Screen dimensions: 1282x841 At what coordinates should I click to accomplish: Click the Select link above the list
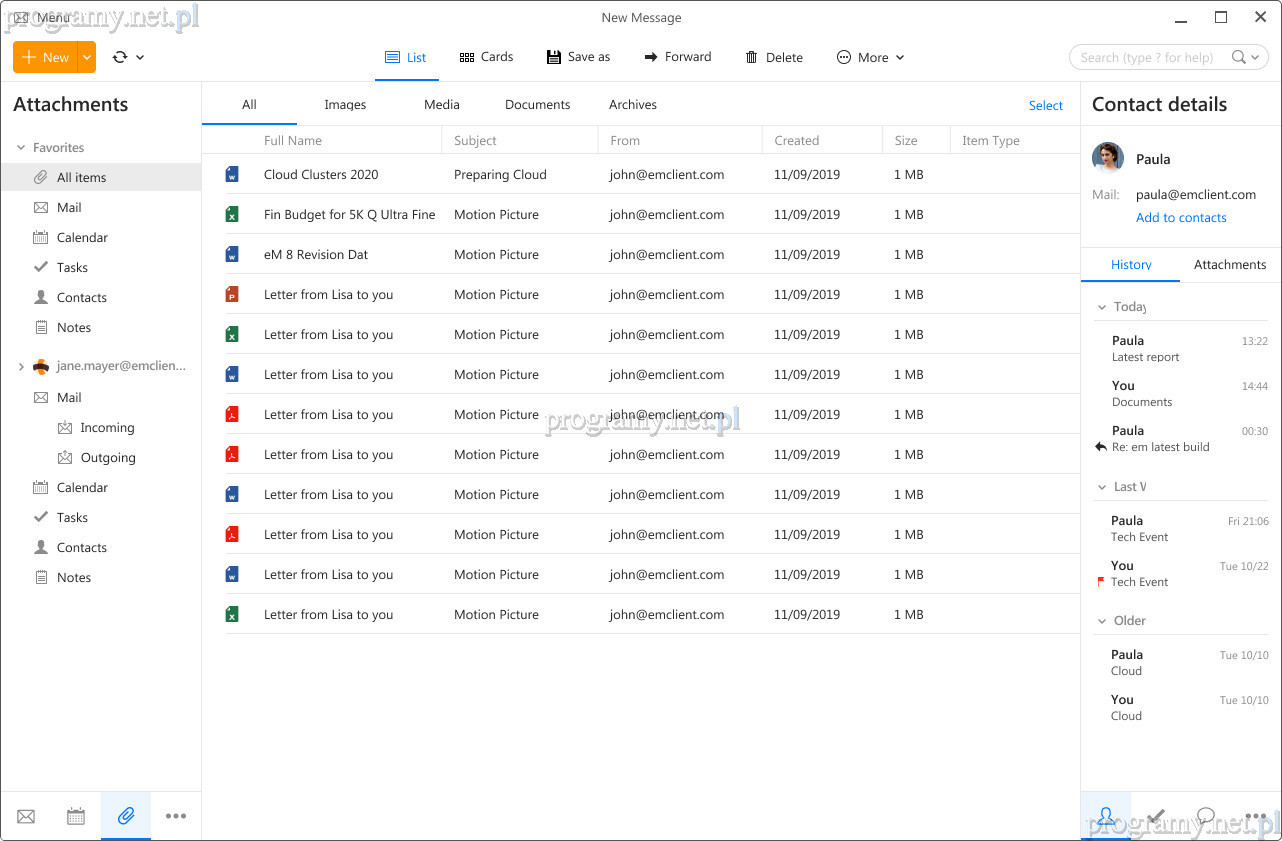[1045, 106]
